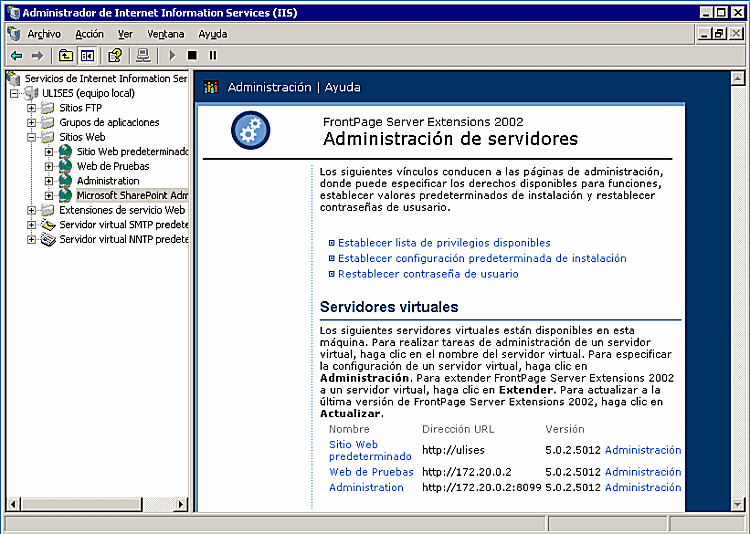Open the Ver menu
The width and height of the screenshot is (750, 534).
click(125, 34)
